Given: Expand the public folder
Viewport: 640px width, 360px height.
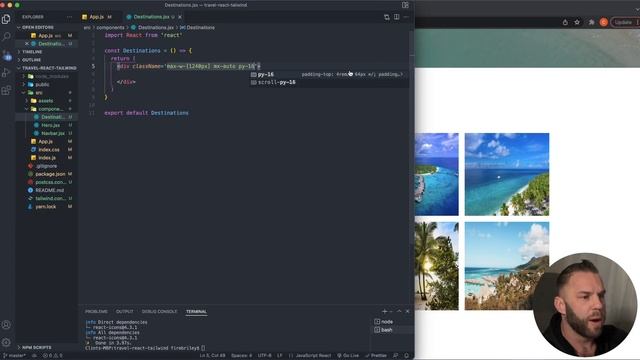Looking at the screenshot, I should [42, 84].
